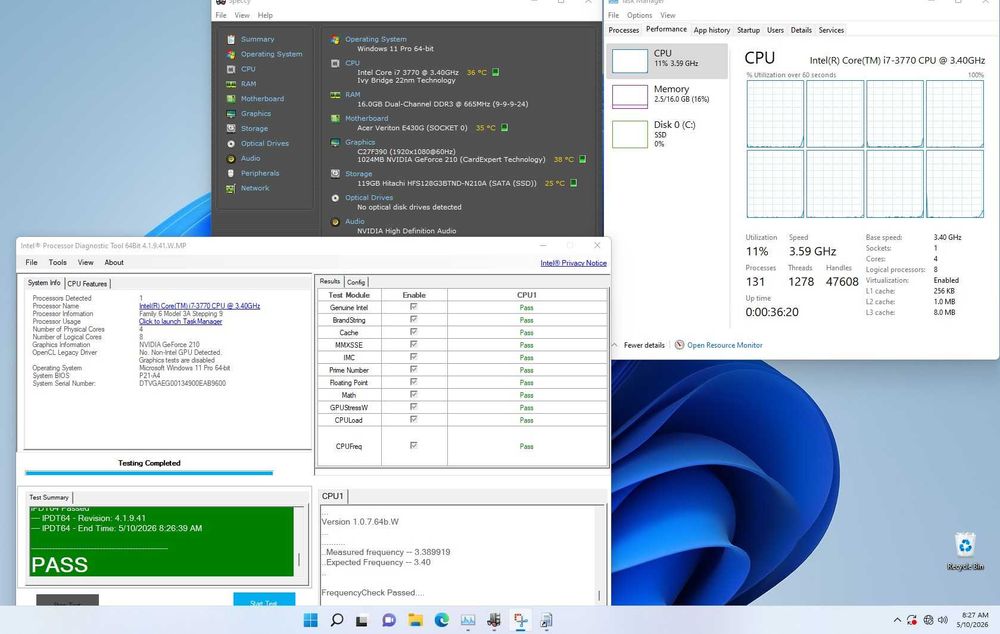Switch to Task Manager via taskbar icon

click(x=467, y=620)
